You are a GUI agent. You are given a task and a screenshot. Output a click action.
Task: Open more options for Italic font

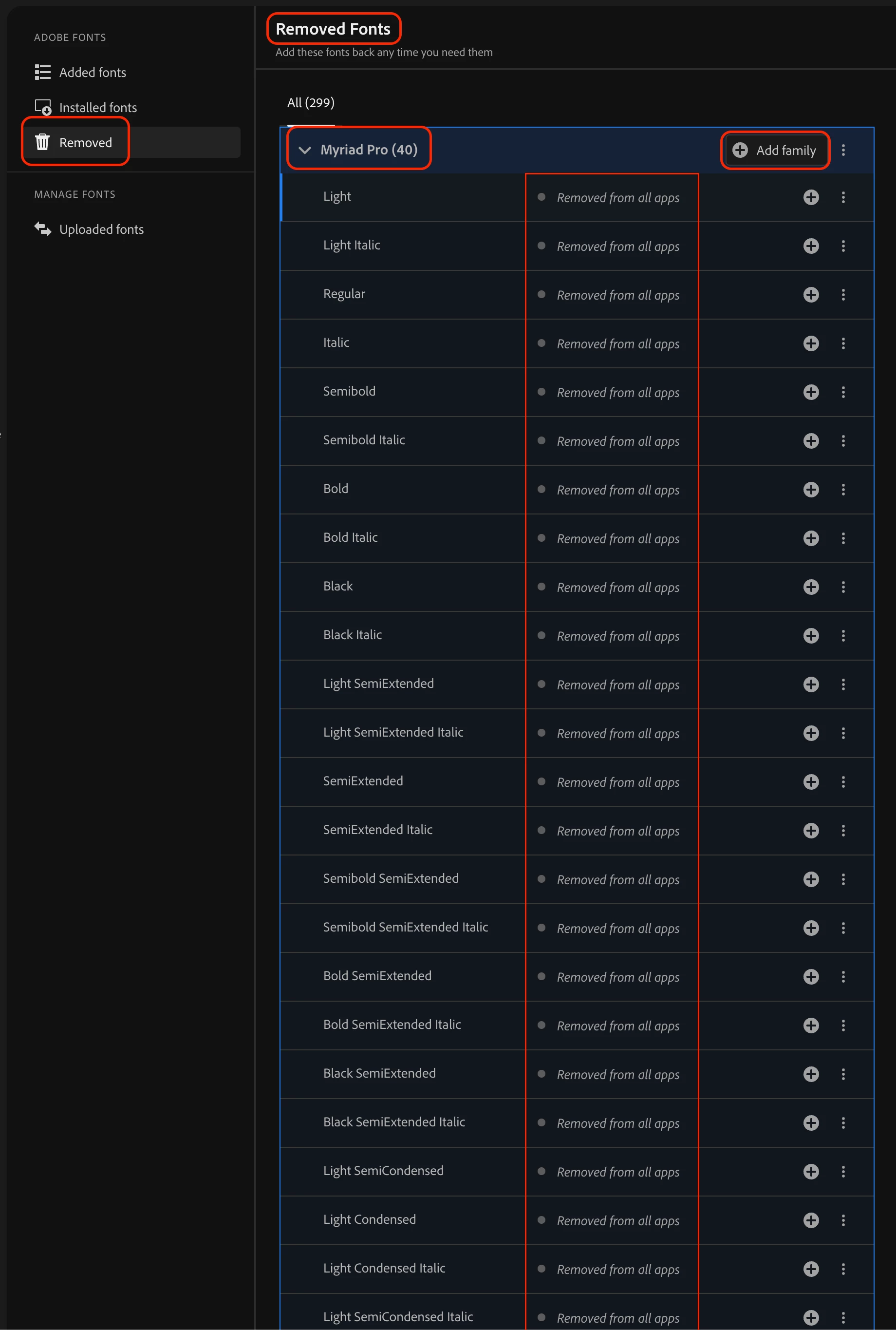(843, 343)
